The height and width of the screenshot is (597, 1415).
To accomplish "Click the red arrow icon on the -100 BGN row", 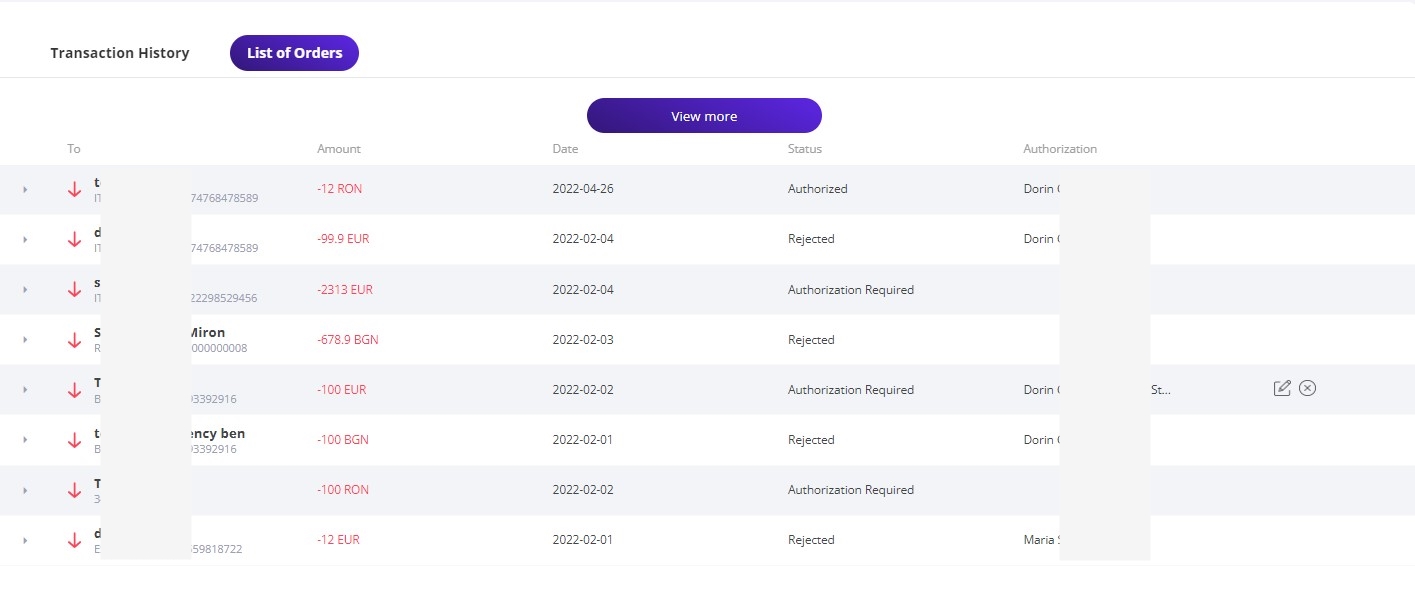I will pyautogui.click(x=74, y=440).
